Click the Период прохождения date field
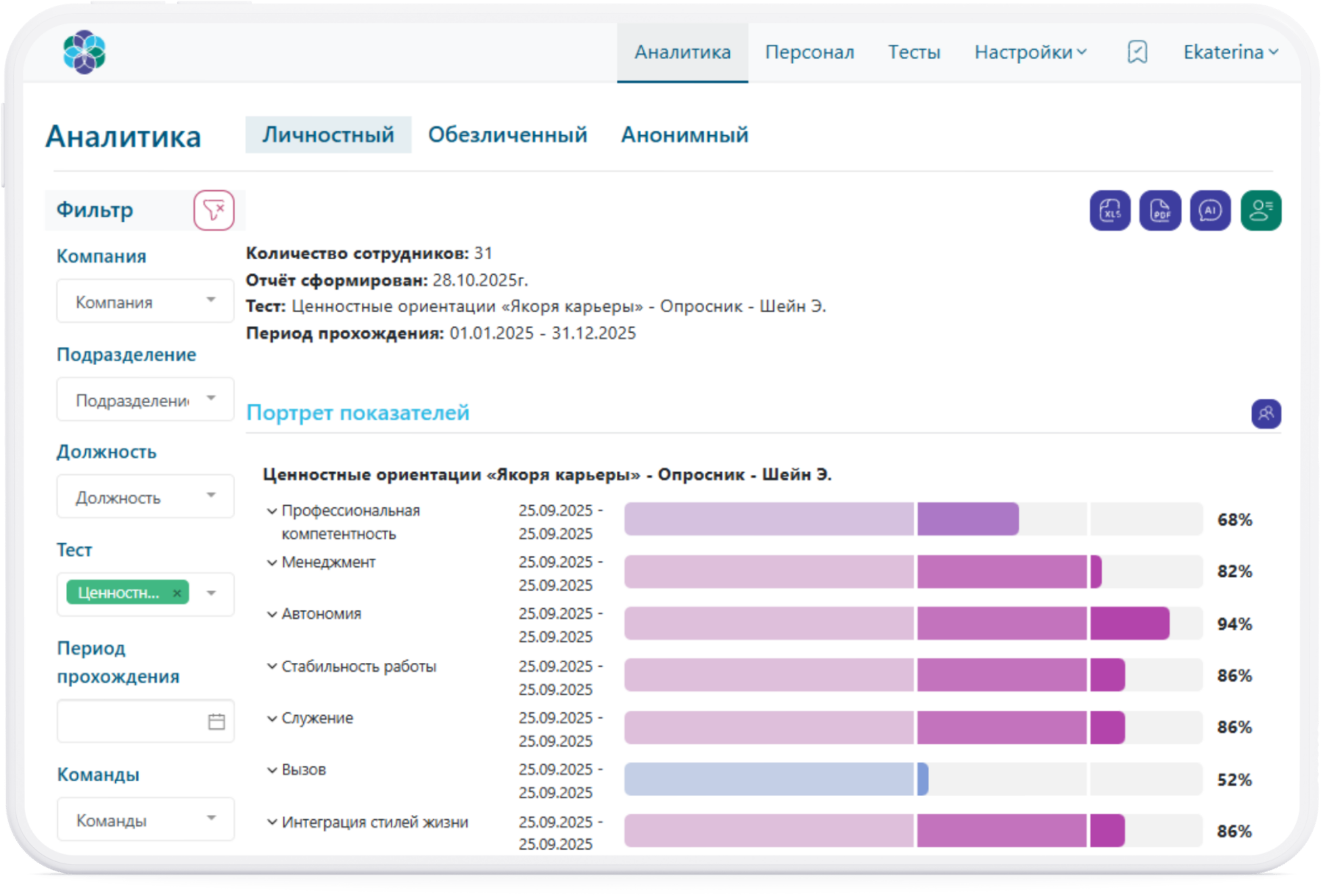Image resolution: width=1322 pixels, height=896 pixels. [x=131, y=721]
